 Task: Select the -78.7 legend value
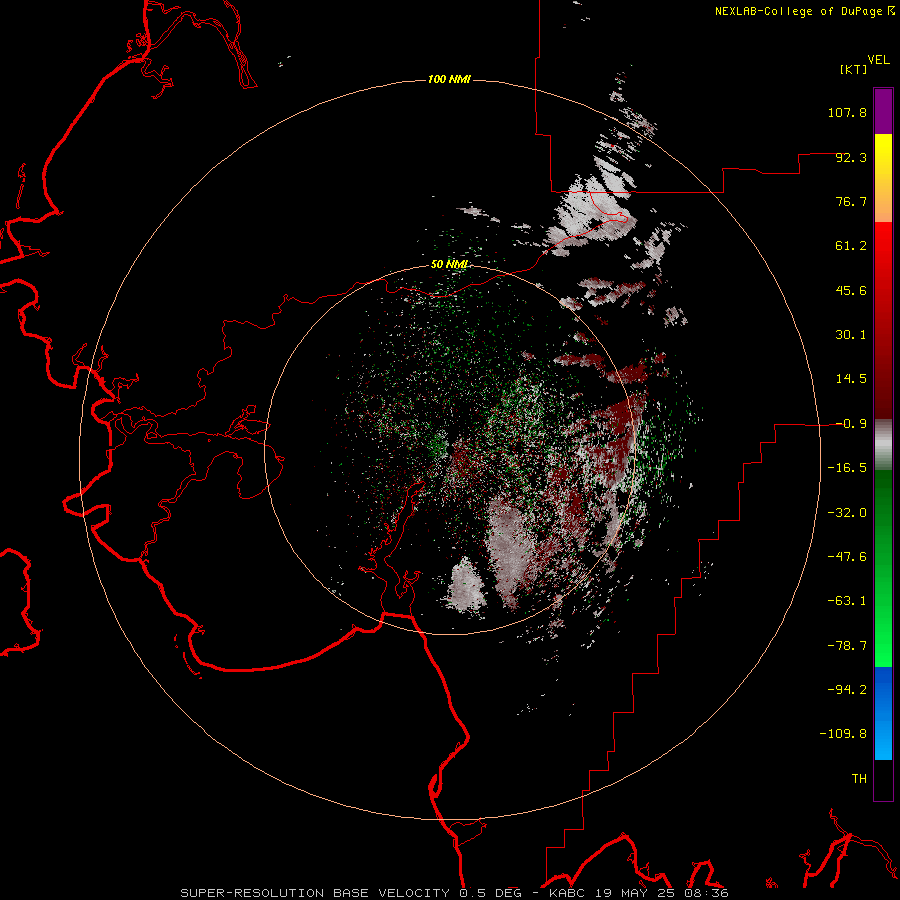(x=847, y=646)
